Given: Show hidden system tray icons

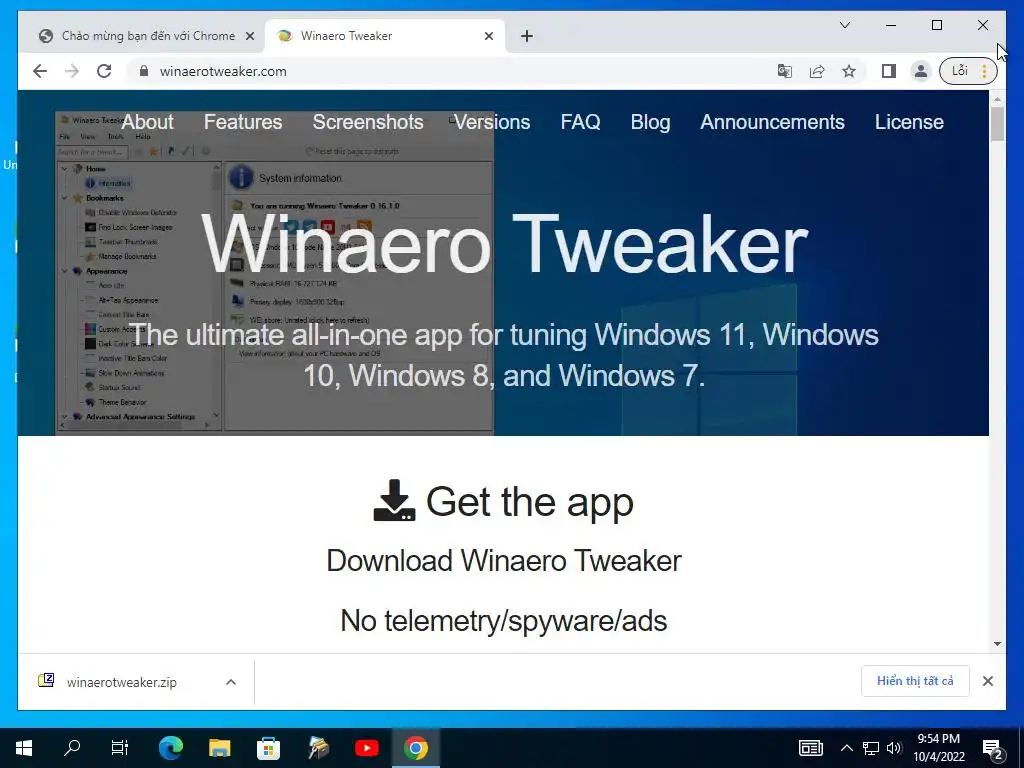Looking at the screenshot, I should (x=846, y=748).
